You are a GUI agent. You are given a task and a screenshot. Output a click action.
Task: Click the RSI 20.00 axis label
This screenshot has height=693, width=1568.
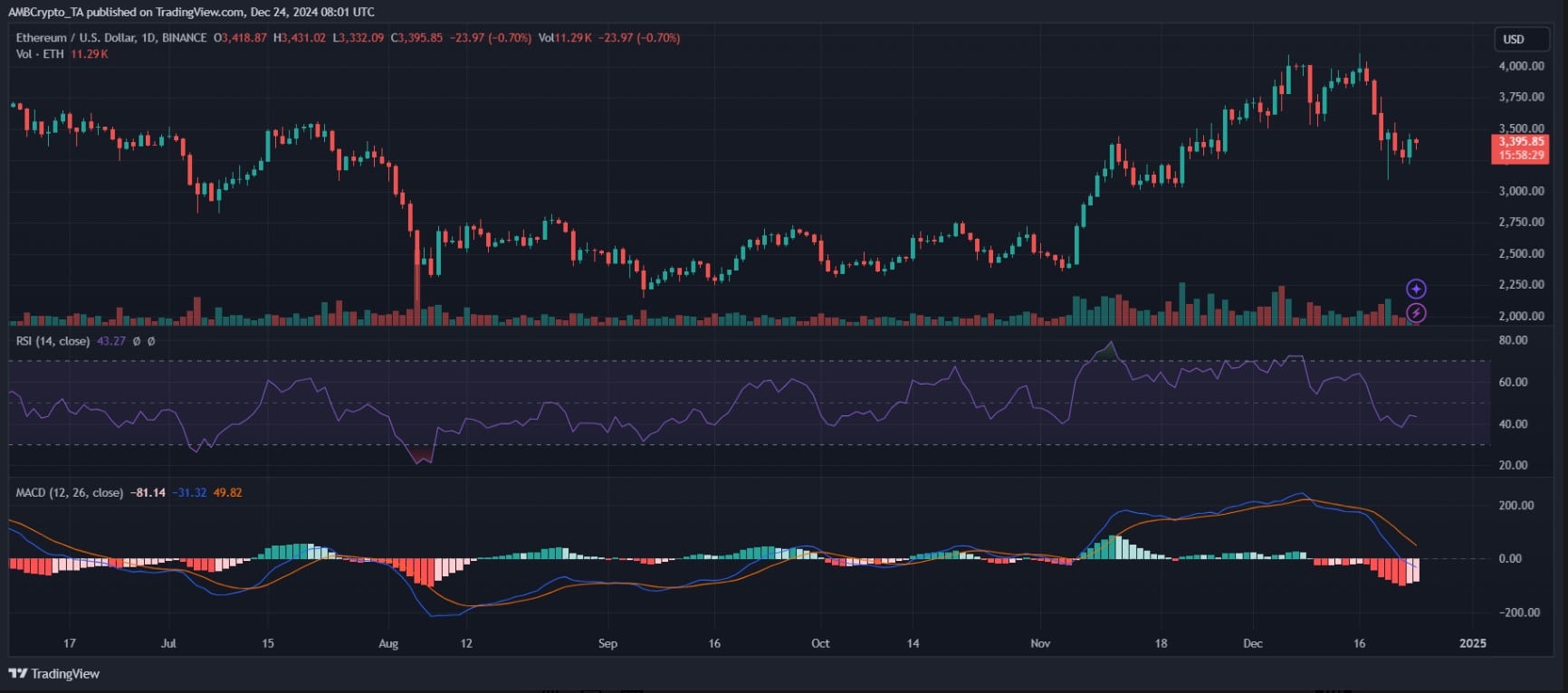(x=1513, y=465)
